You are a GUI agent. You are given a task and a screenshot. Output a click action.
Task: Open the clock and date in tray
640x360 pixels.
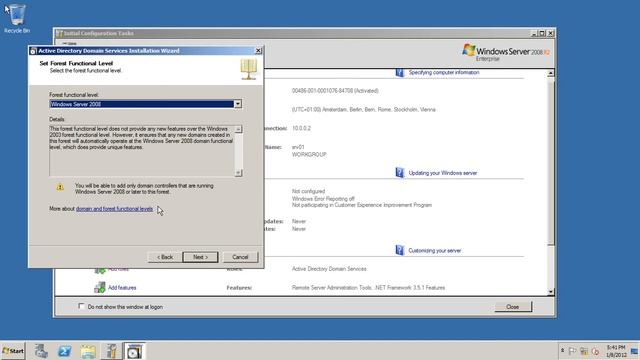(x=616, y=351)
